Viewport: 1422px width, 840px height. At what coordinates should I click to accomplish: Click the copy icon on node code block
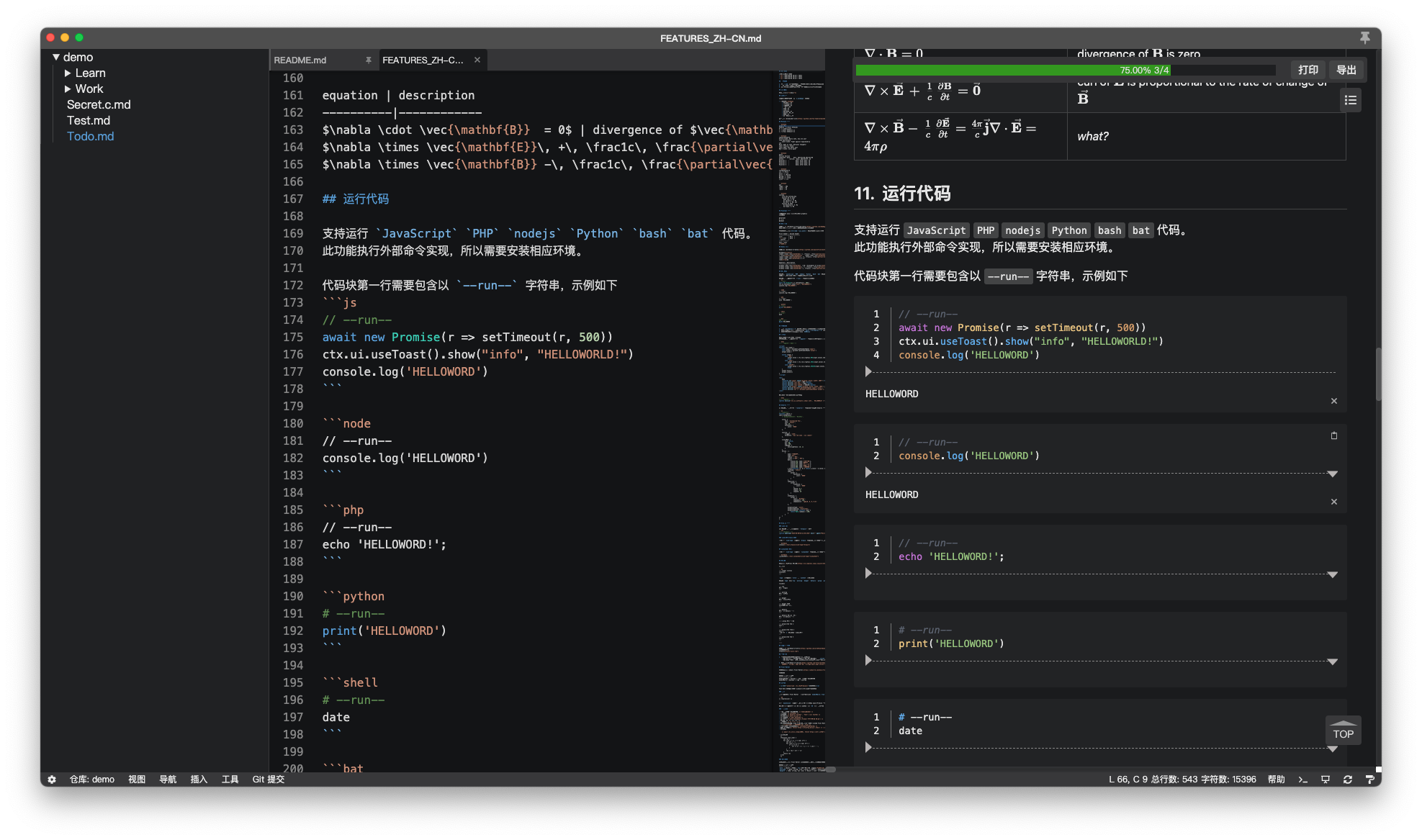pos(1333,435)
